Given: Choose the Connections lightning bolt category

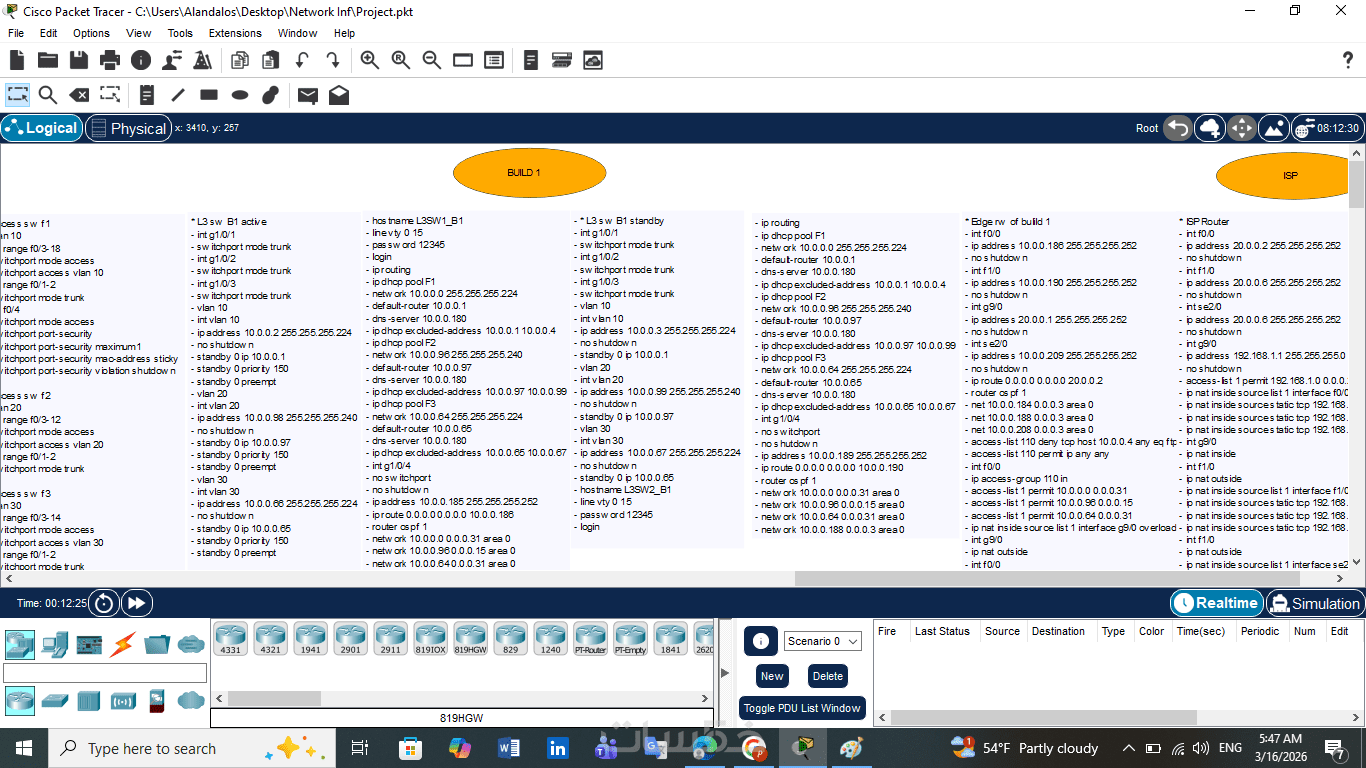Looking at the screenshot, I should pyautogui.click(x=123, y=644).
